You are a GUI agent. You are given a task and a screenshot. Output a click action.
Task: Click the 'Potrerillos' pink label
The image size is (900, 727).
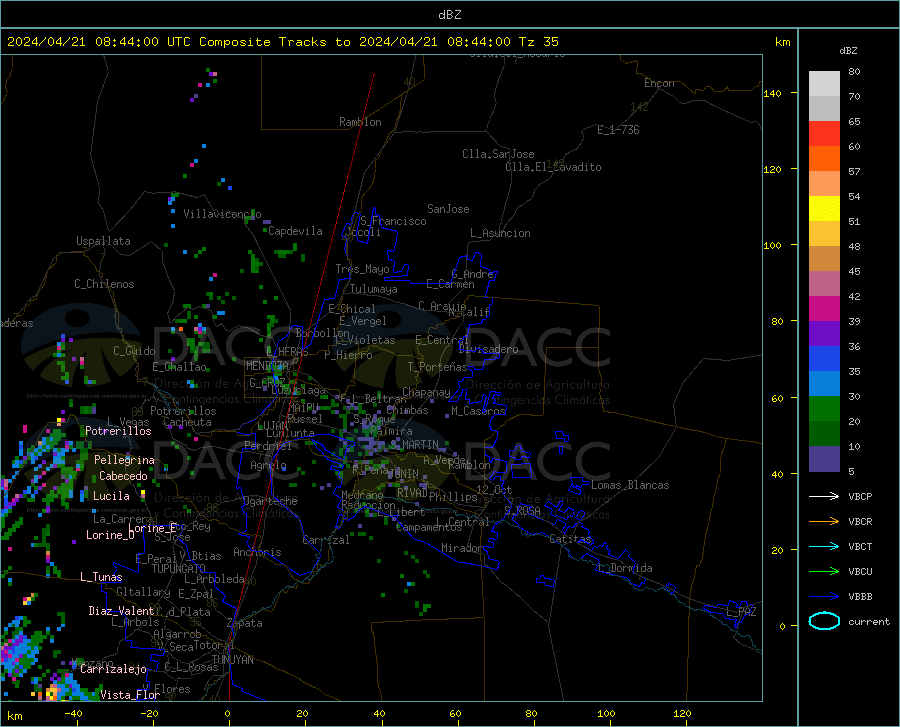pos(118,431)
